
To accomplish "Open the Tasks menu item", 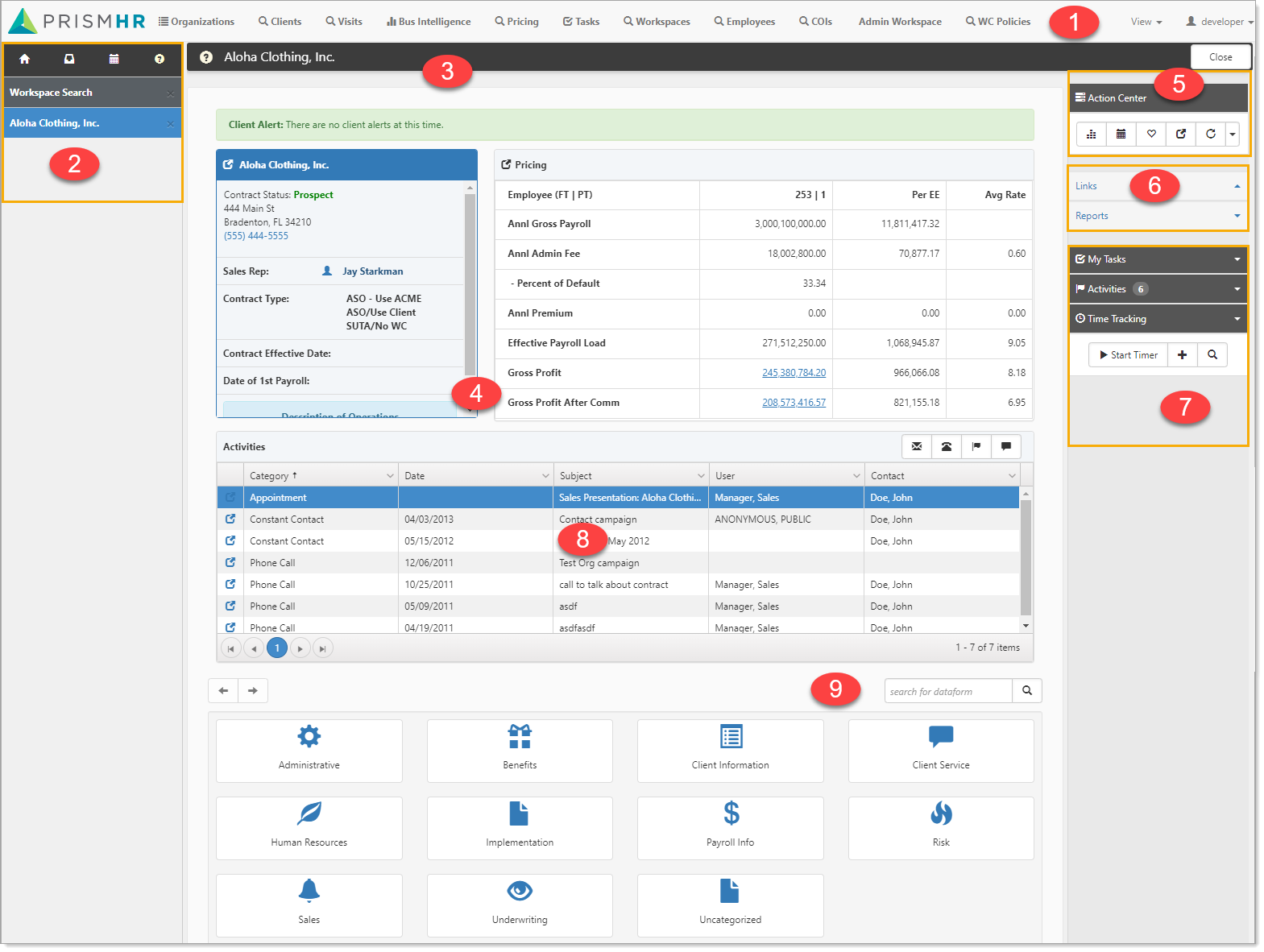I will [581, 22].
